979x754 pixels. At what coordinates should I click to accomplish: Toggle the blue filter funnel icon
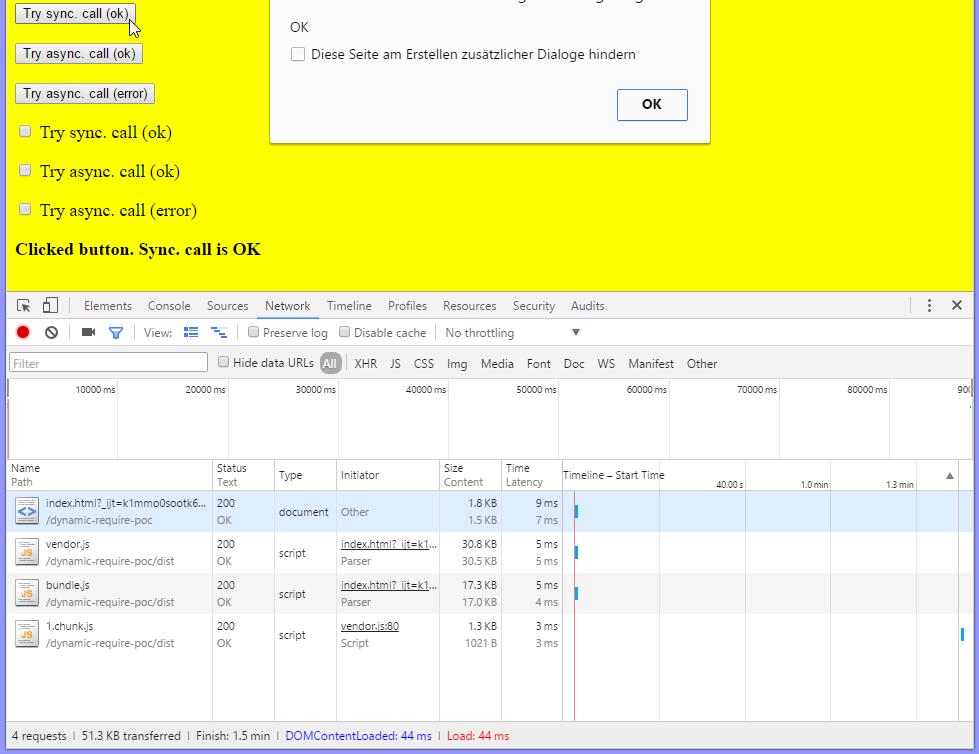[116, 333]
